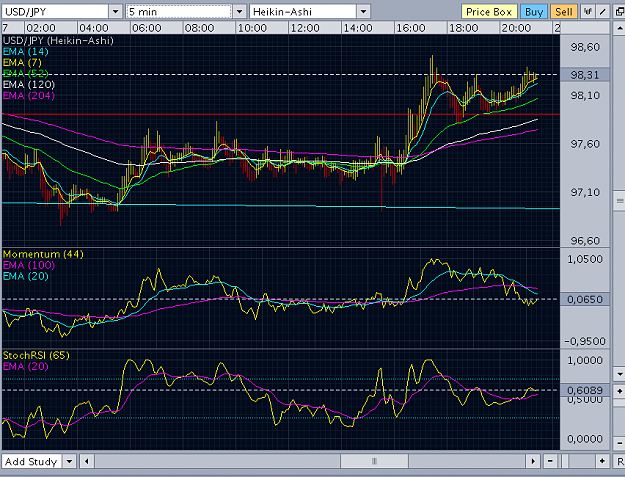The image size is (625, 477).
Task: Click the vertical zoom minus icon
Action: click(x=619, y=442)
